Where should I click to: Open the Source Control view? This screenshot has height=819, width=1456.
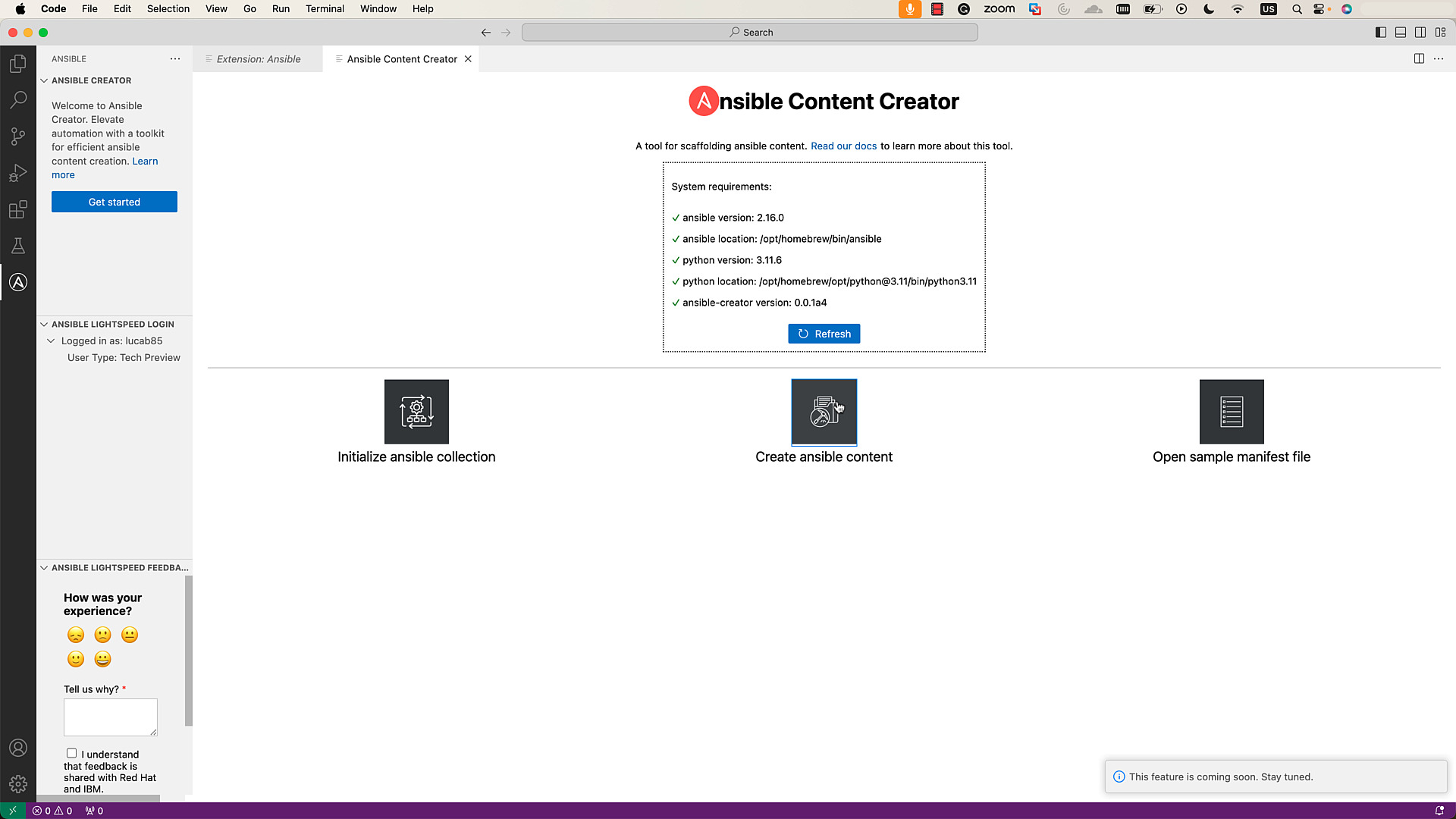tap(18, 136)
